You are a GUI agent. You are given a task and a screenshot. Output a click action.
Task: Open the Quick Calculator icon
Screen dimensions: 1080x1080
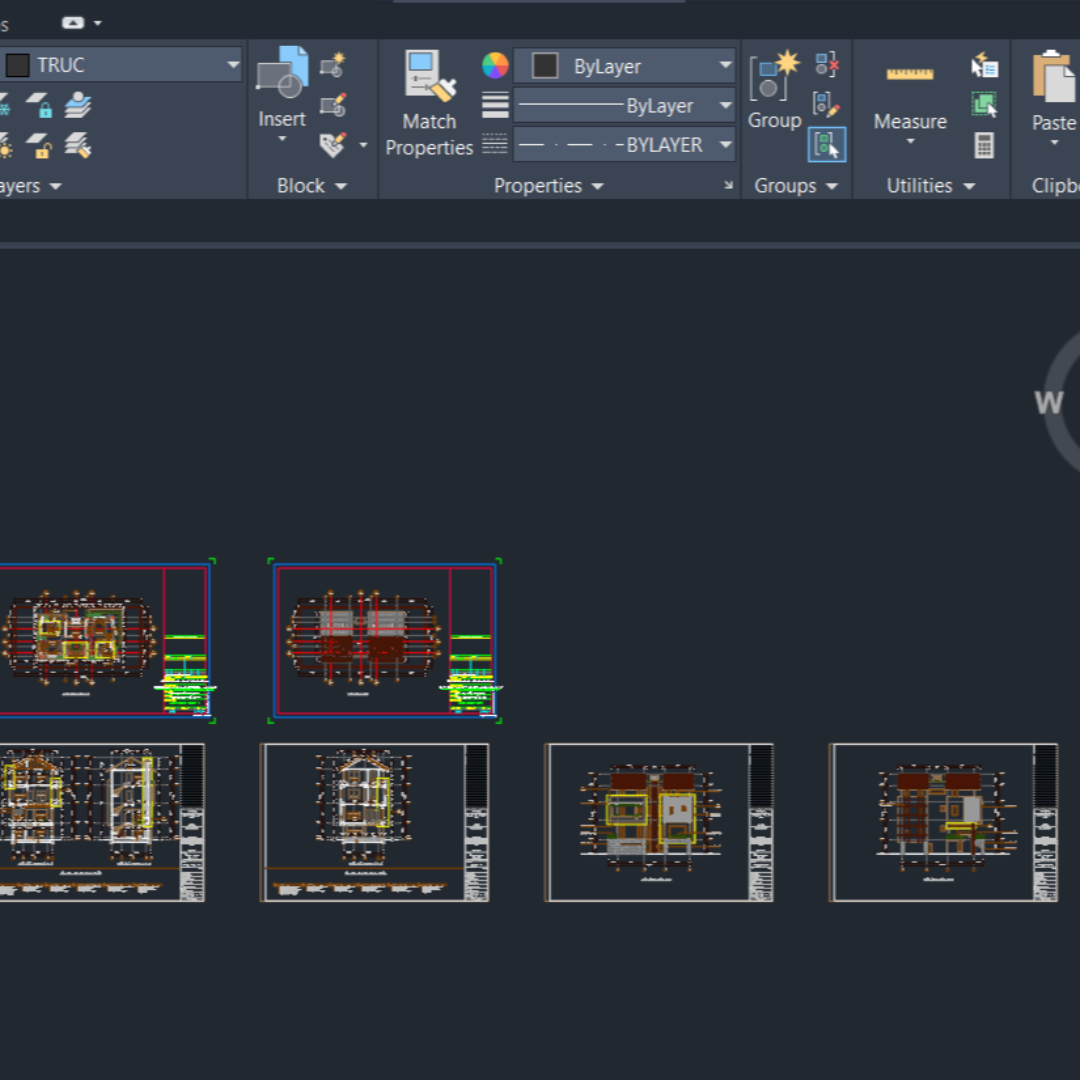click(x=984, y=145)
